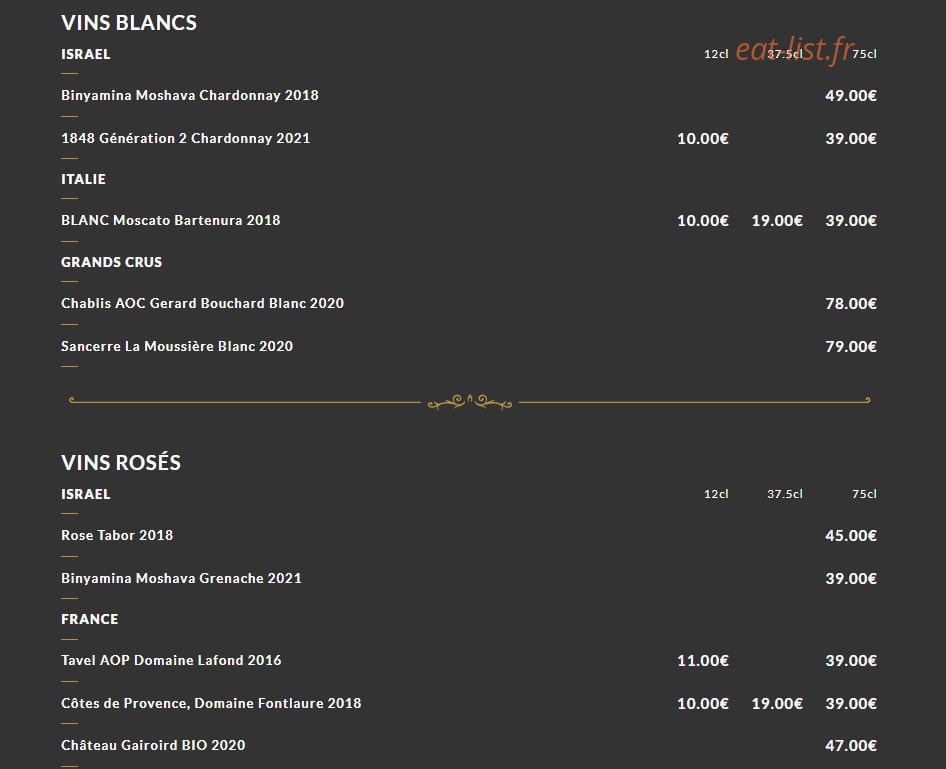The height and width of the screenshot is (769, 946).
Task: Click the 45.00€ Rose Tabor price
Action: pos(851,536)
